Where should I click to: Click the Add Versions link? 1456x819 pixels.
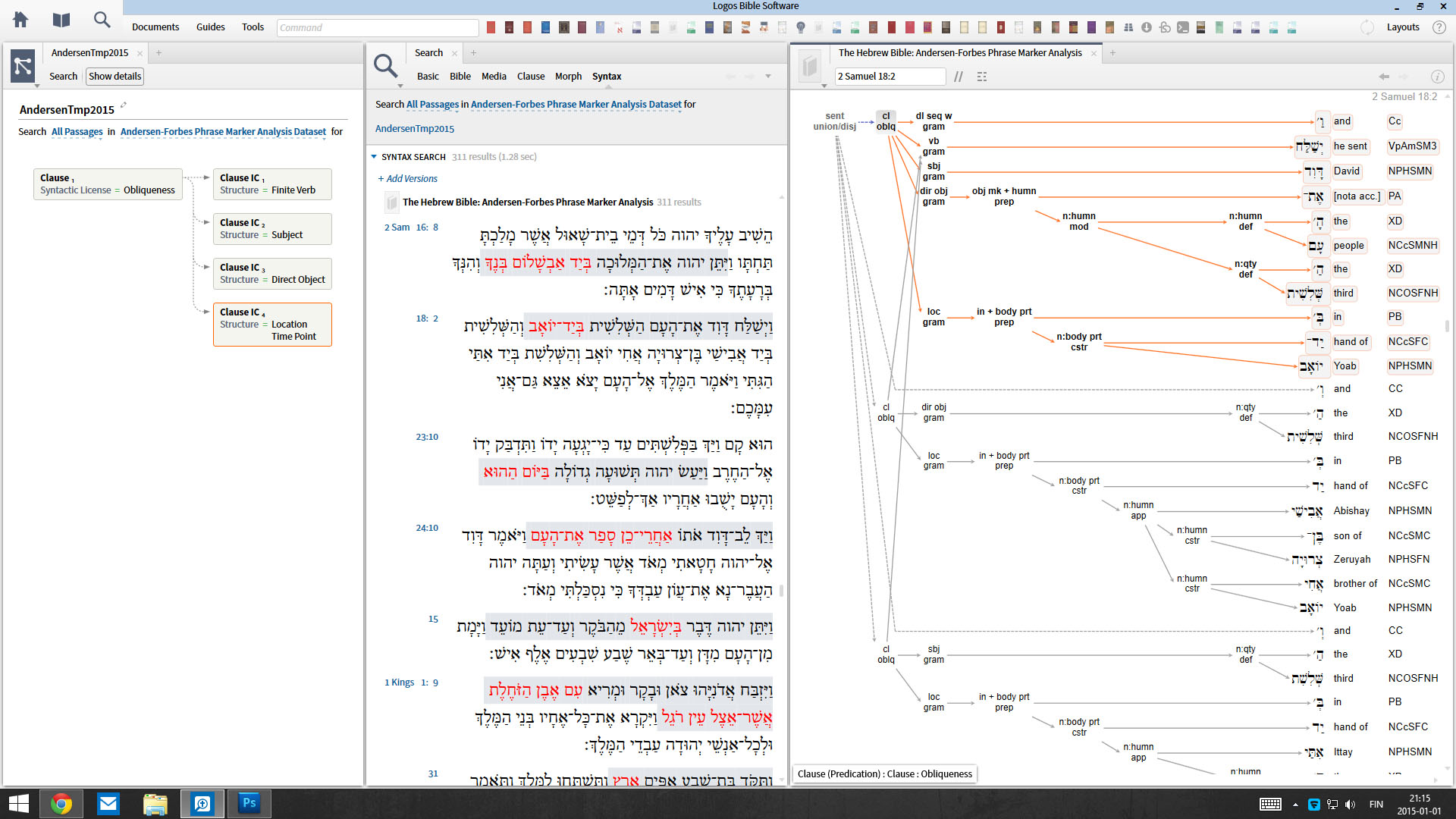407,179
